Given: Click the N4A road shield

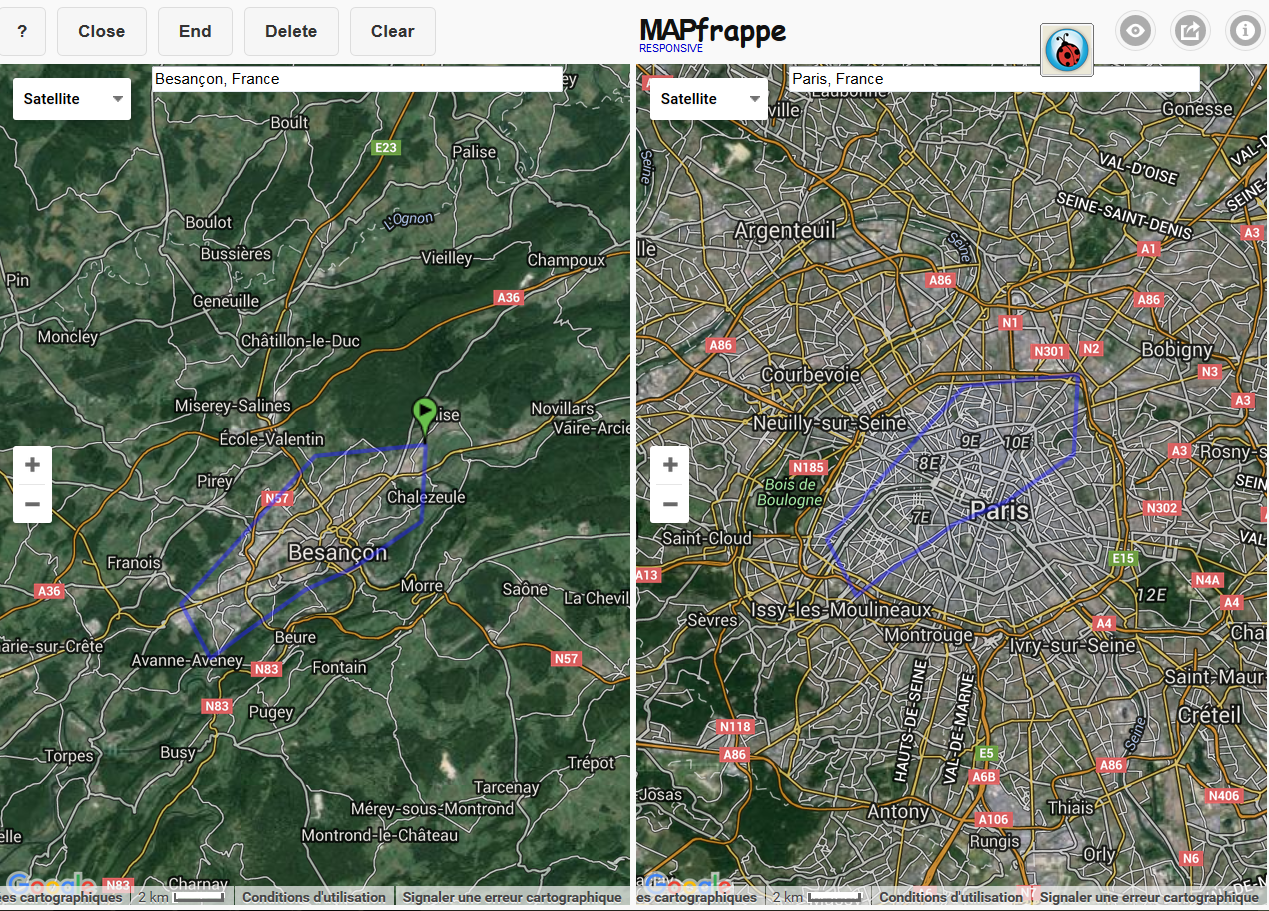Looking at the screenshot, I should [x=1208, y=580].
